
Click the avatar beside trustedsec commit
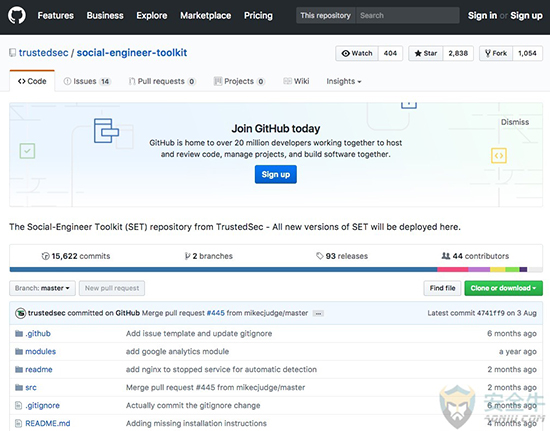coord(20,313)
